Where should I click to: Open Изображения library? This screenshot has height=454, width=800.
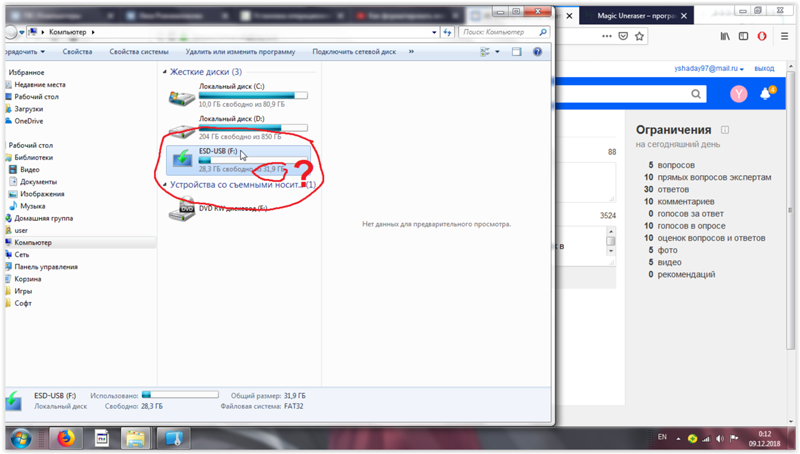point(42,194)
